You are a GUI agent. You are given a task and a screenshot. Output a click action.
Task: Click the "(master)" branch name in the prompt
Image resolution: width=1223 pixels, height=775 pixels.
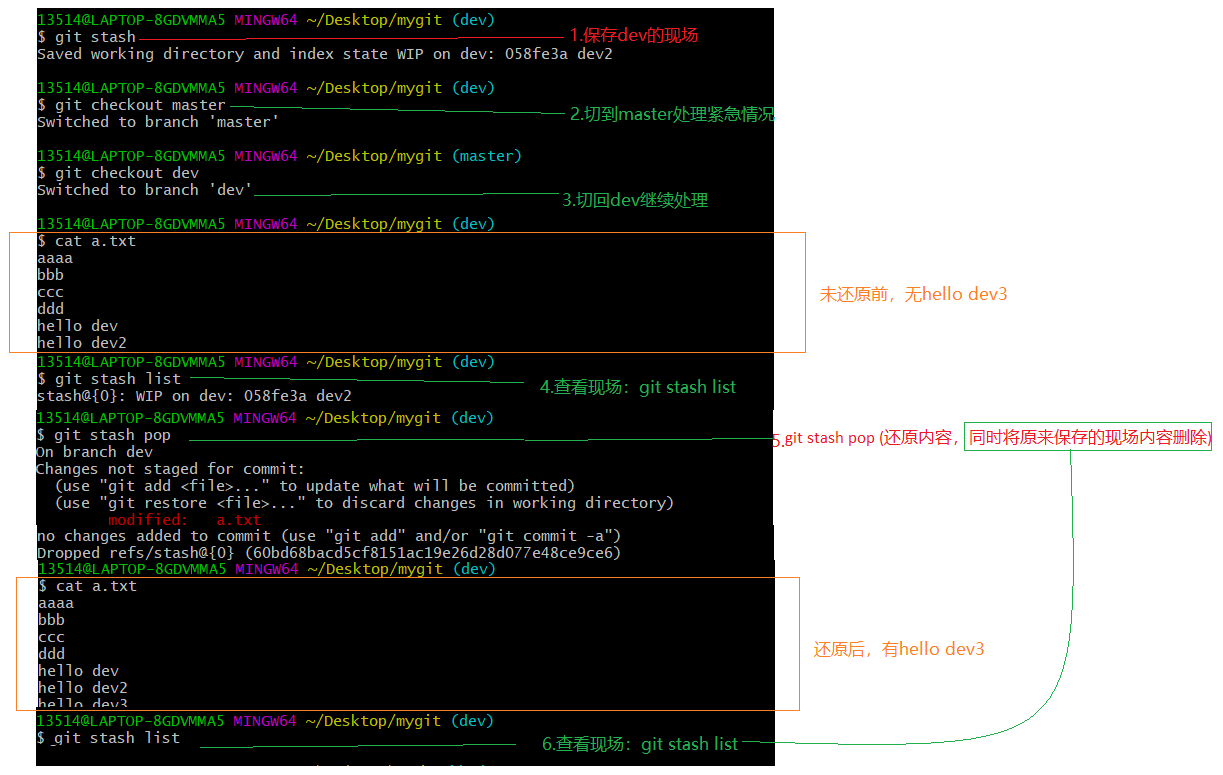point(486,156)
